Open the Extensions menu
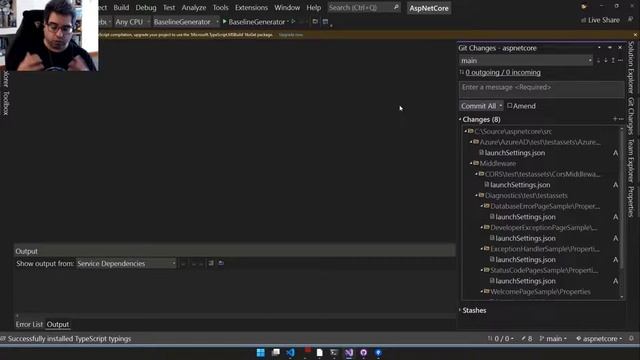The height and width of the screenshot is (360, 640). pyautogui.click(x=251, y=8)
